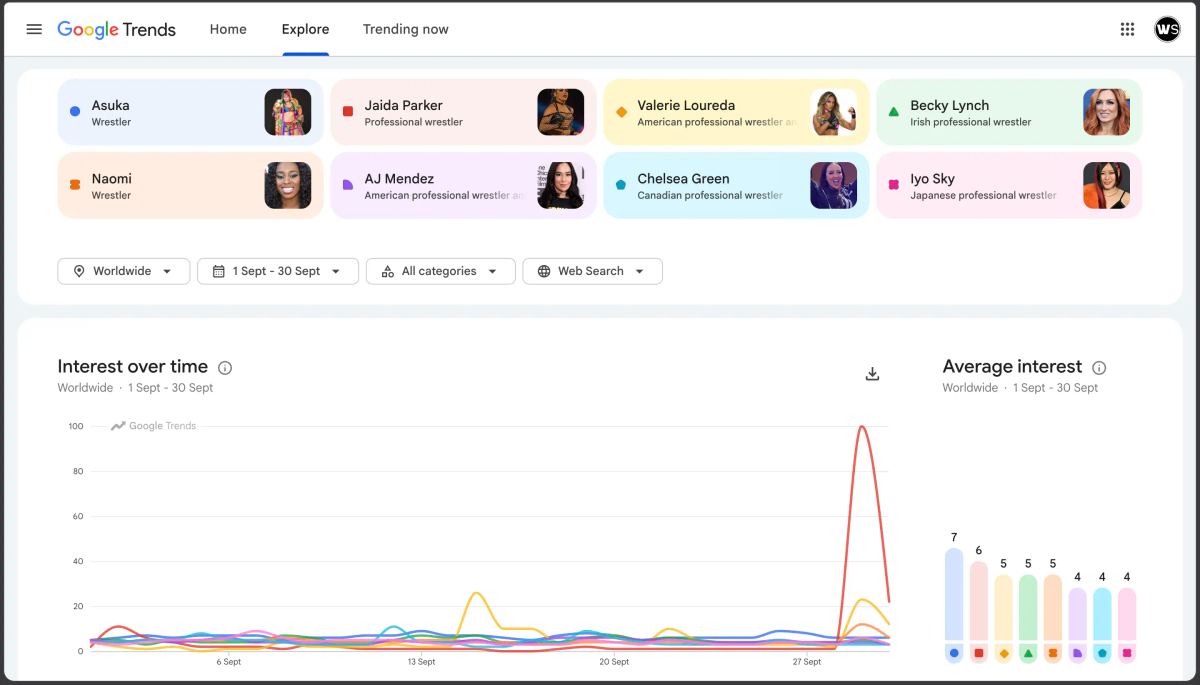Select the Asuka search term card
Image resolution: width=1200 pixels, height=685 pixels.
(x=190, y=112)
